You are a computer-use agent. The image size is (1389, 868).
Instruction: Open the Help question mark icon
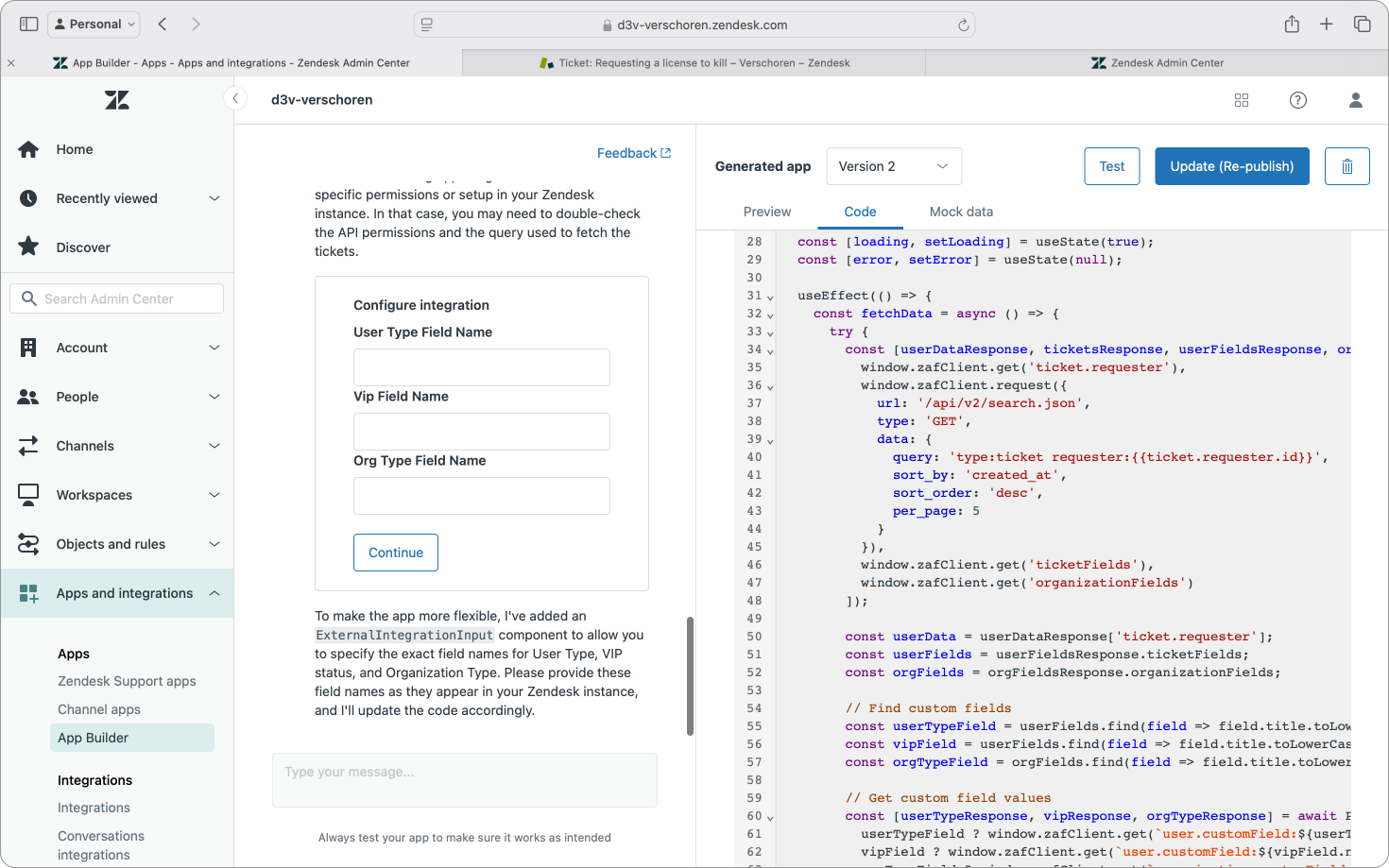point(1298,100)
